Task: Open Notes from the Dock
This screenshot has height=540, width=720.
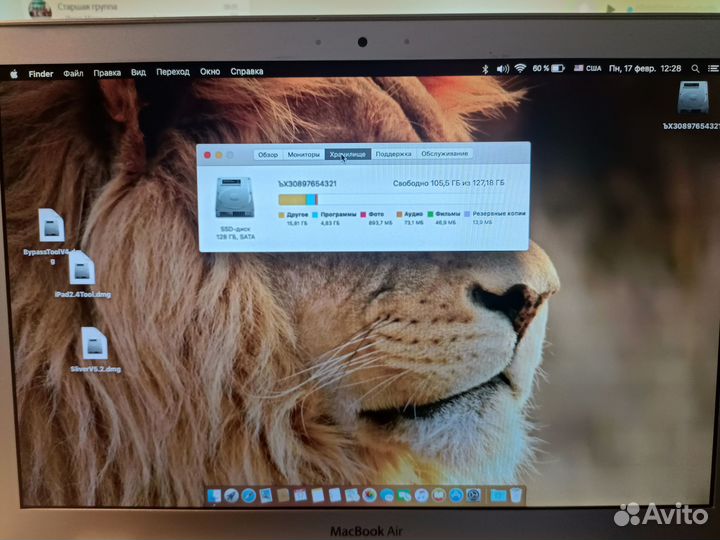Action: (x=318, y=495)
